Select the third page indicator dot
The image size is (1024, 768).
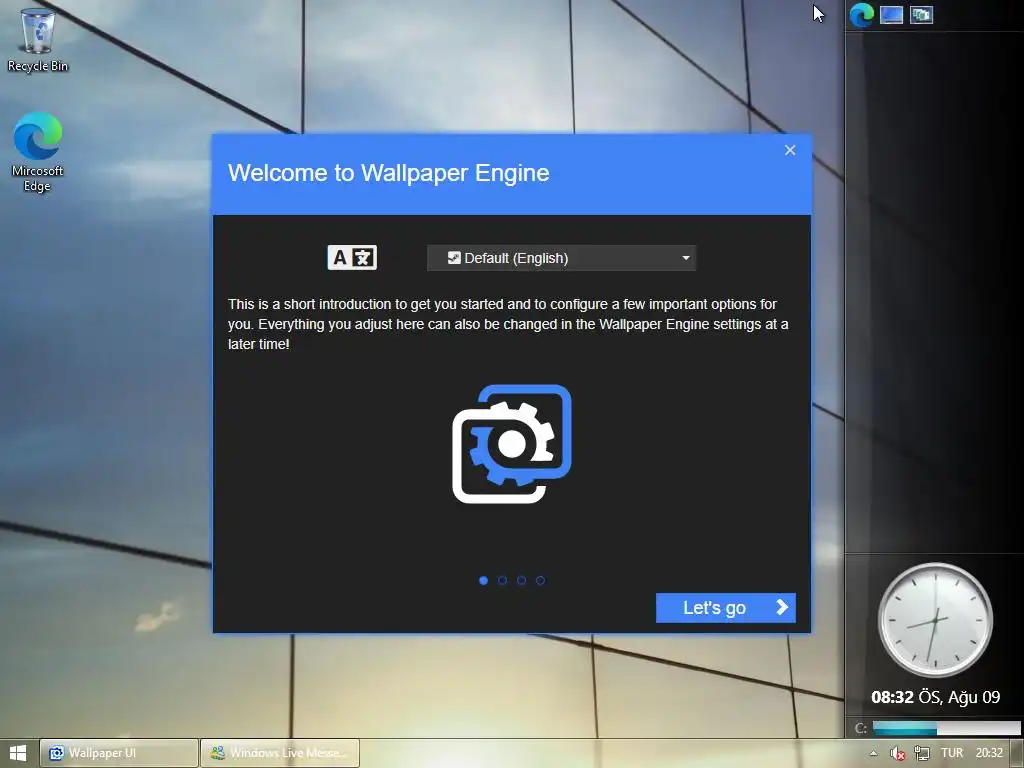tap(521, 580)
